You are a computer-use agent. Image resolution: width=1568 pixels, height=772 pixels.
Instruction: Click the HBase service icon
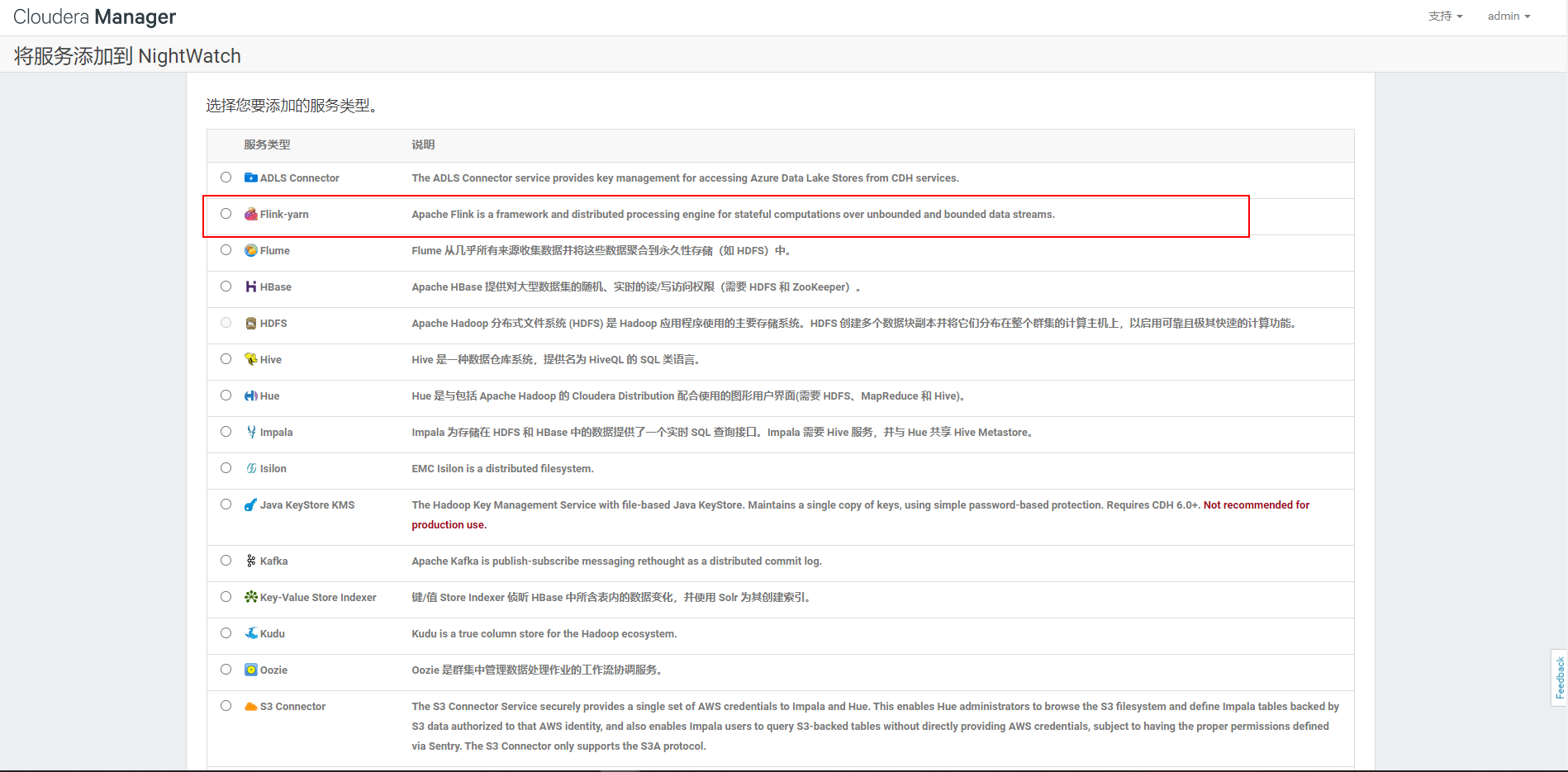(x=251, y=287)
